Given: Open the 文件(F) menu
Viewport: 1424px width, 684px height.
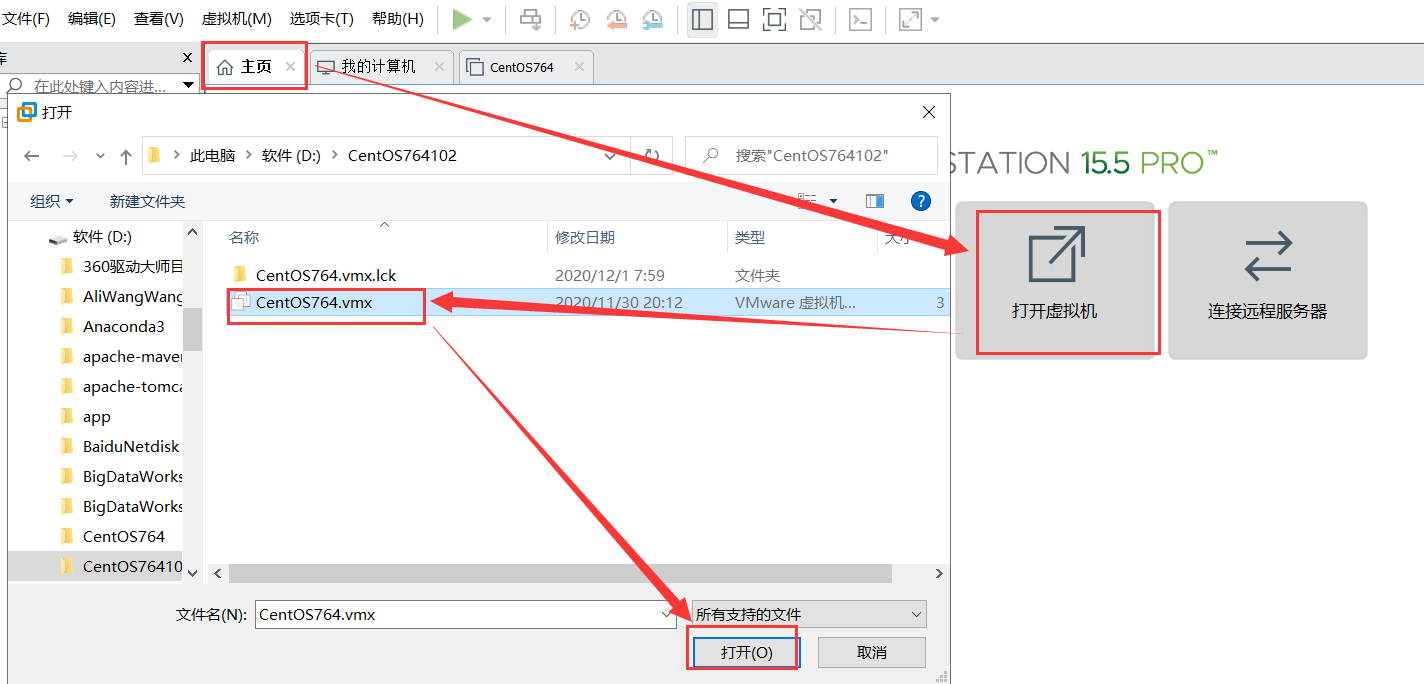Looking at the screenshot, I should click(x=26, y=19).
